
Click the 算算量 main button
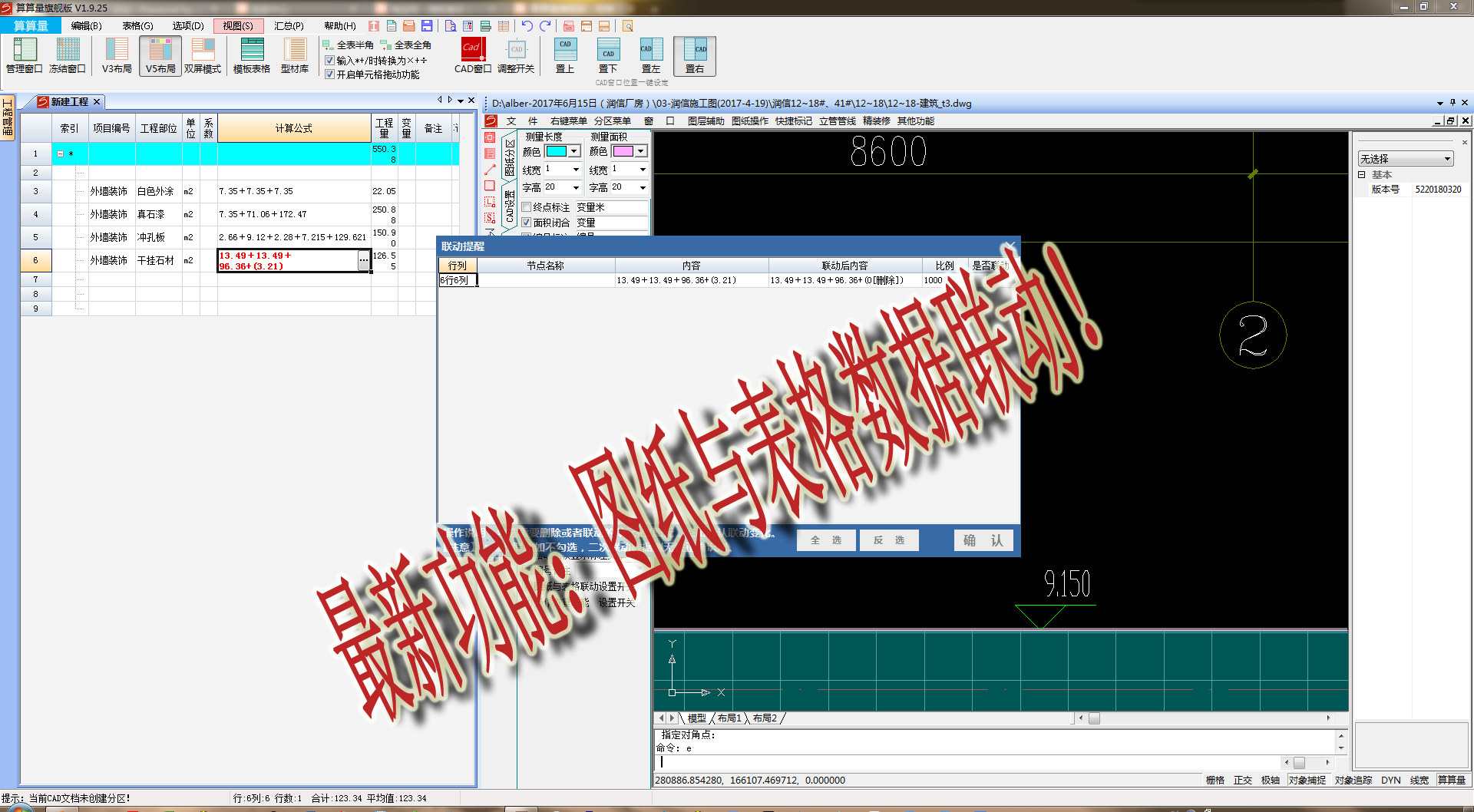[31, 26]
